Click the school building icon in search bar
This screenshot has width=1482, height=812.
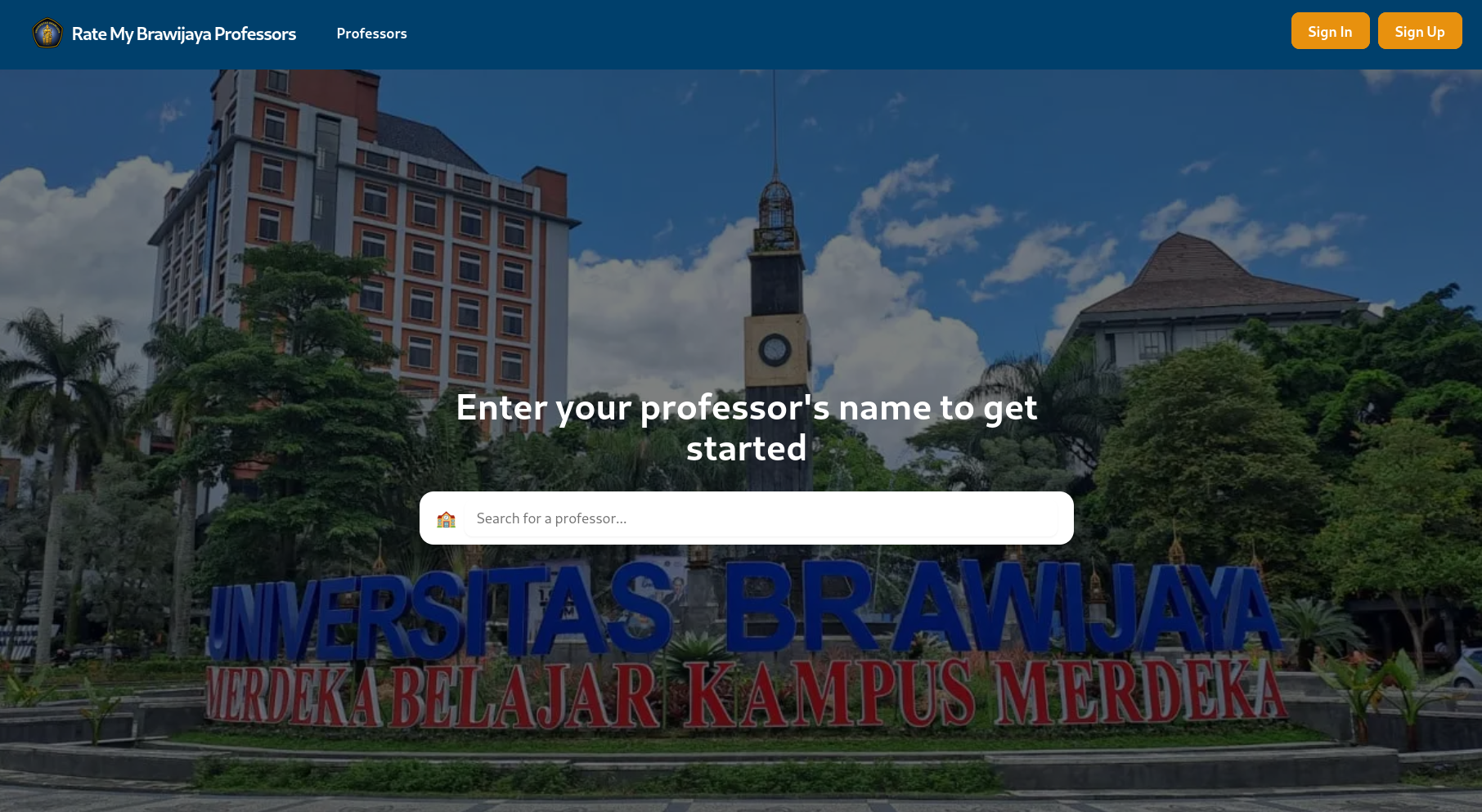click(446, 519)
